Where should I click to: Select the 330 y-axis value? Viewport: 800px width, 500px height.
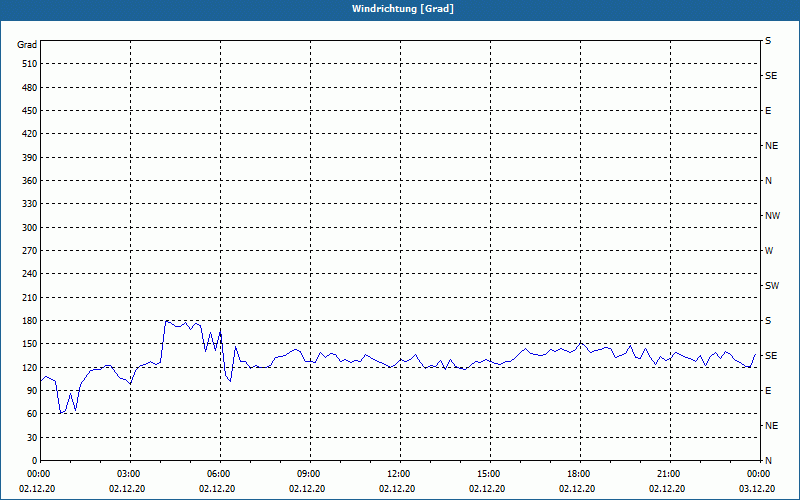[30, 204]
